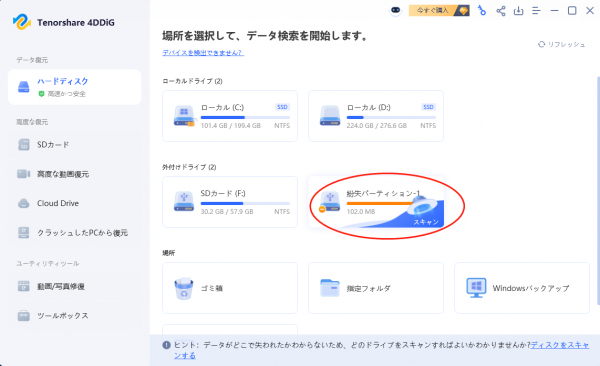Click the orange Buy Now button
This screenshot has height=366, width=600.
pyautogui.click(x=439, y=10)
